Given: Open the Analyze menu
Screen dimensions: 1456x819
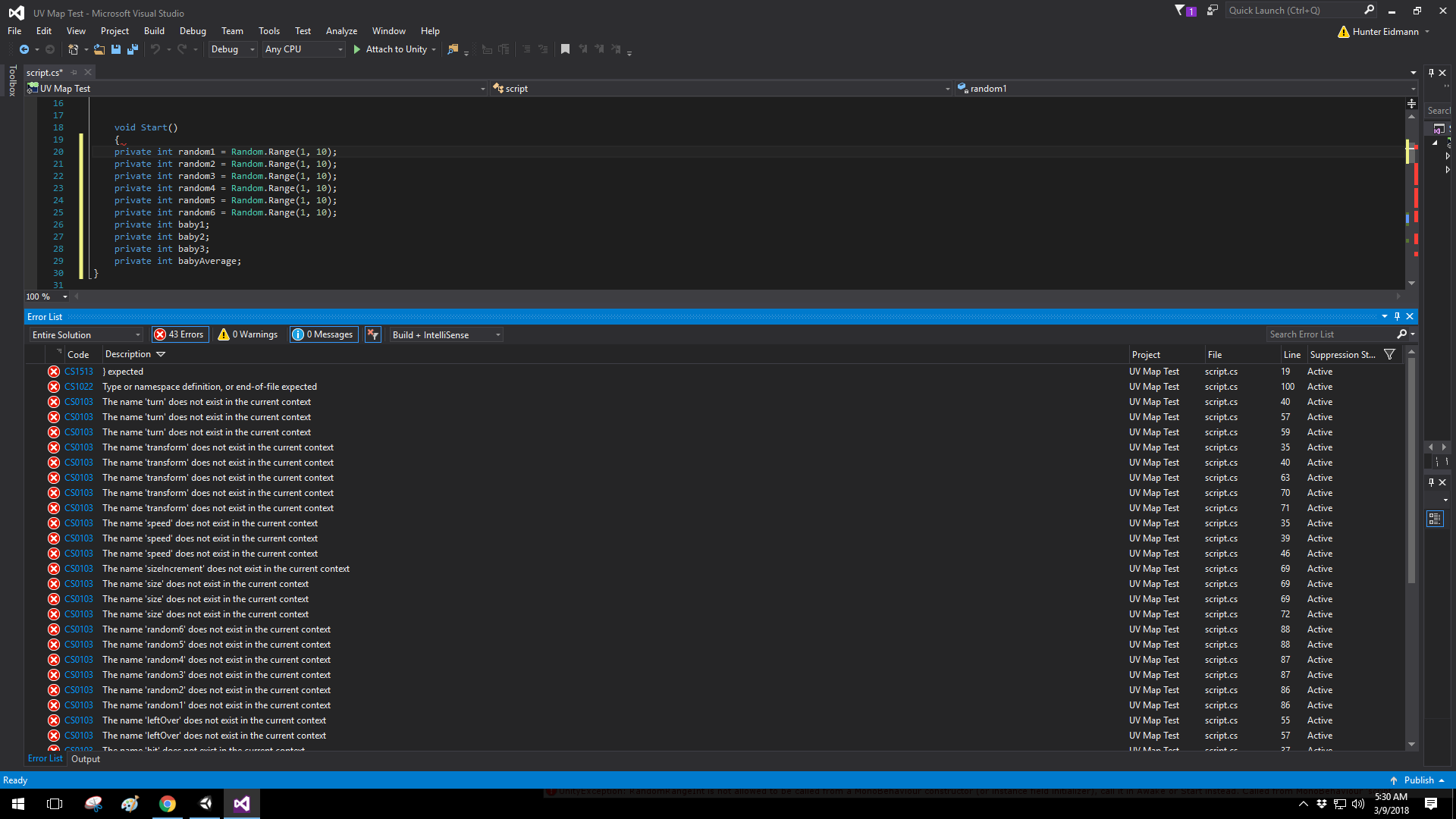Looking at the screenshot, I should (x=341, y=31).
